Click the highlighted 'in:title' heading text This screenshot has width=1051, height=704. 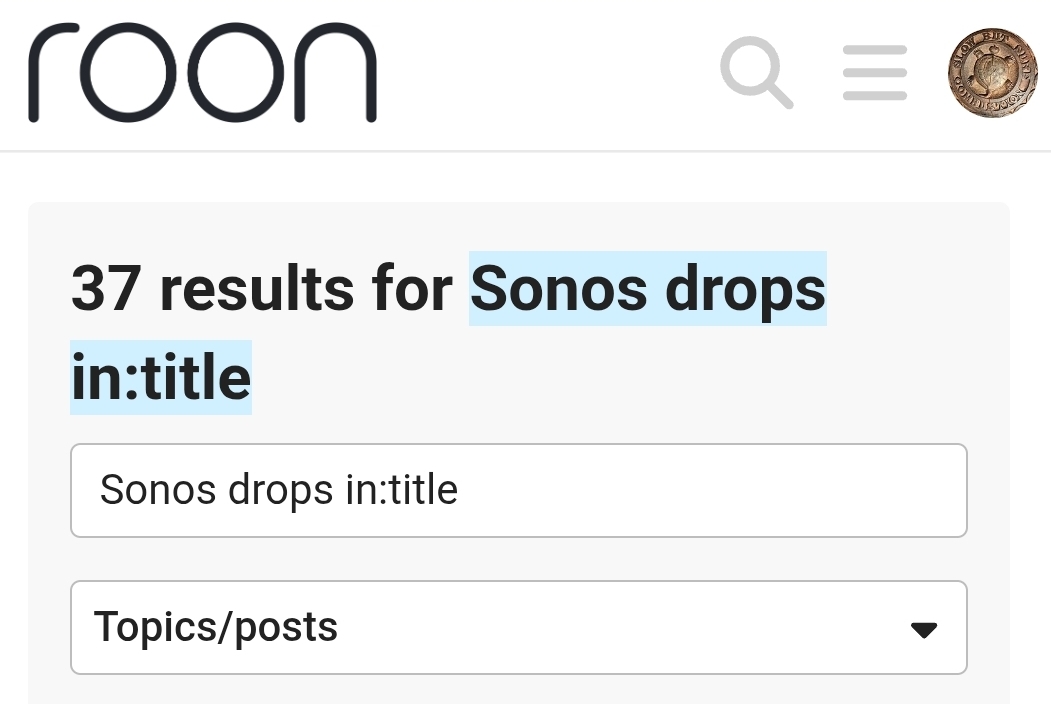click(161, 377)
